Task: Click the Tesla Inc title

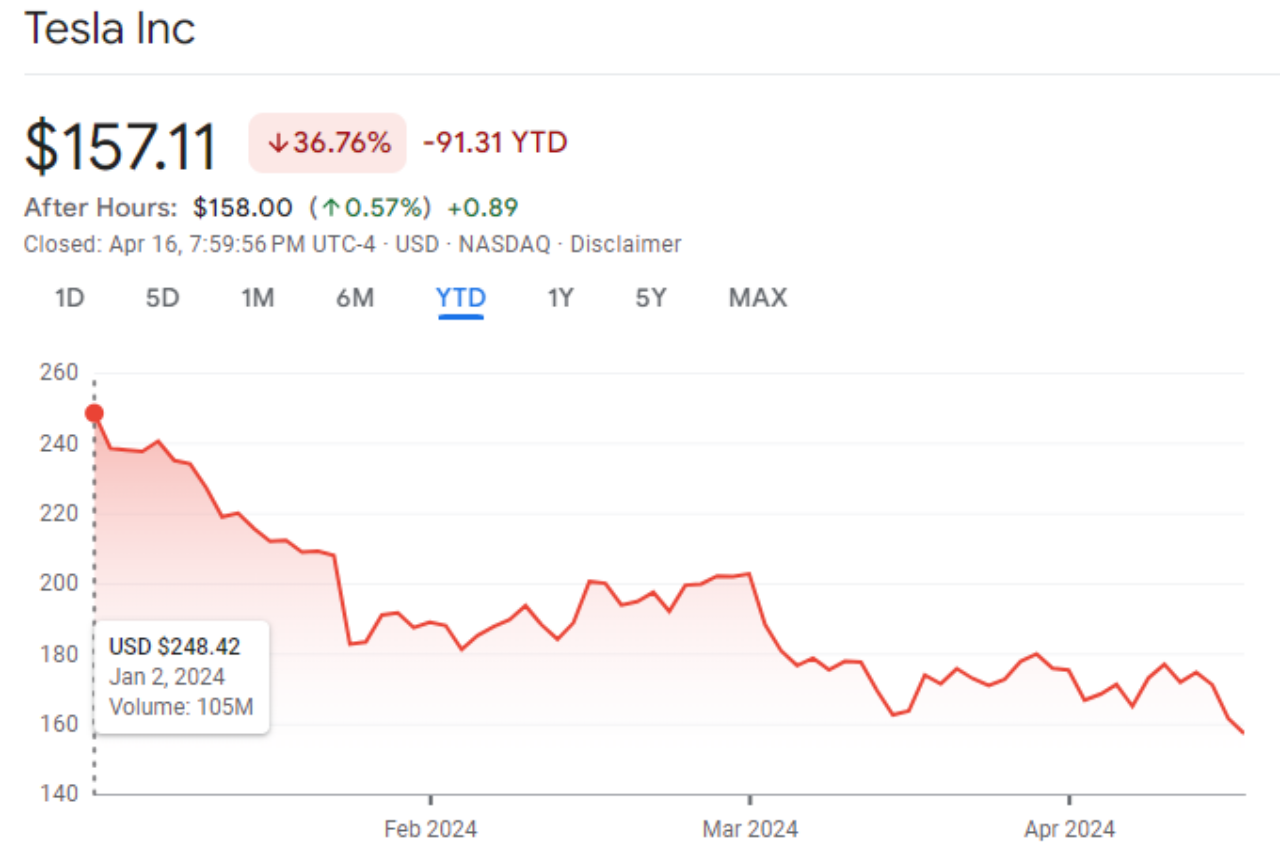Action: 109,29
